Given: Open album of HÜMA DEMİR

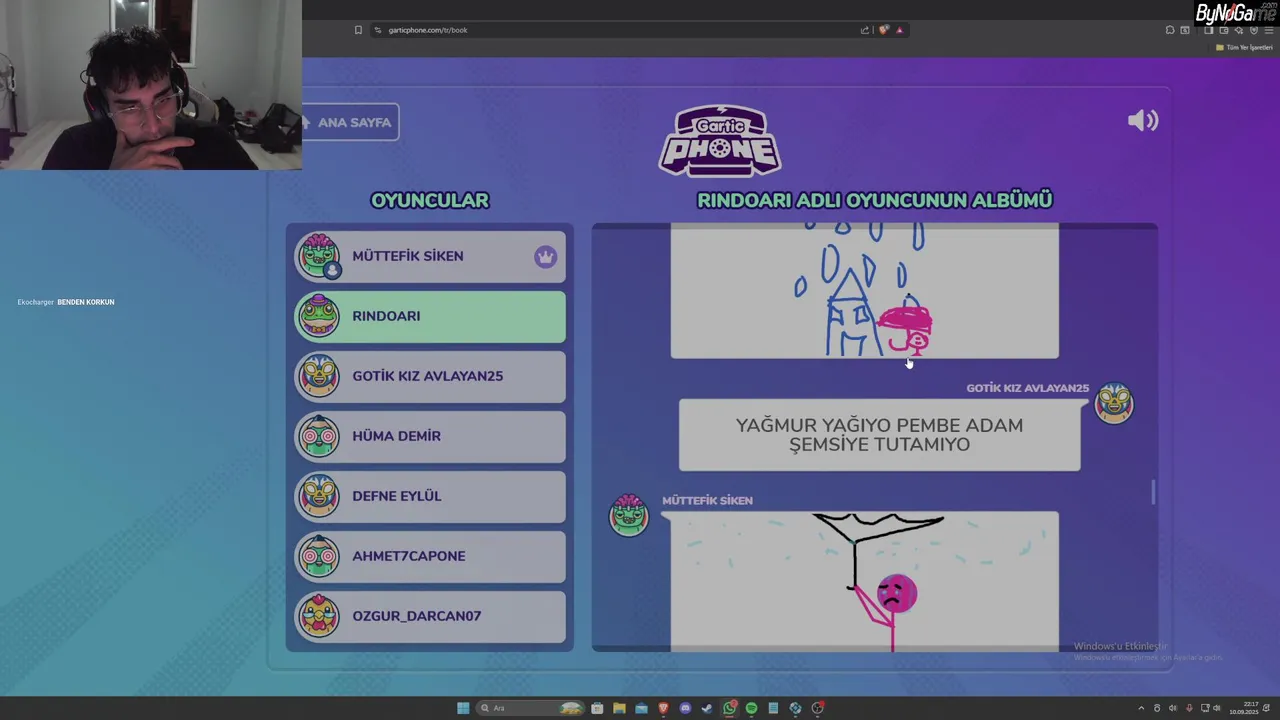Looking at the screenshot, I should click(x=430, y=436).
